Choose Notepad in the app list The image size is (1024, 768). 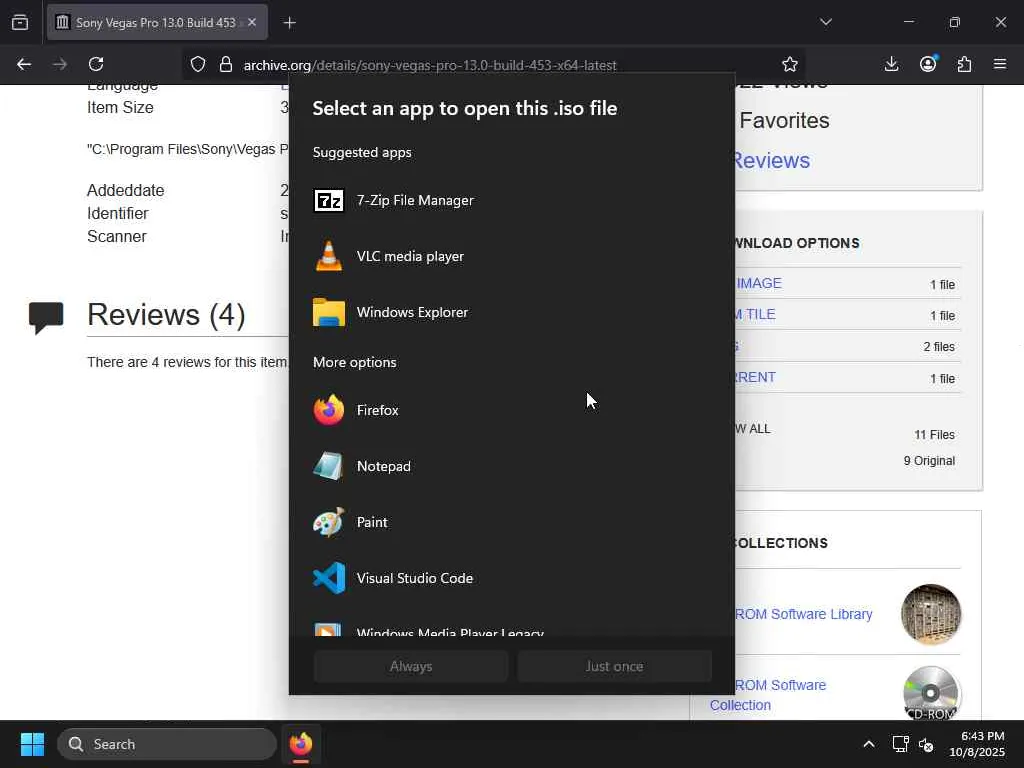coord(511,466)
